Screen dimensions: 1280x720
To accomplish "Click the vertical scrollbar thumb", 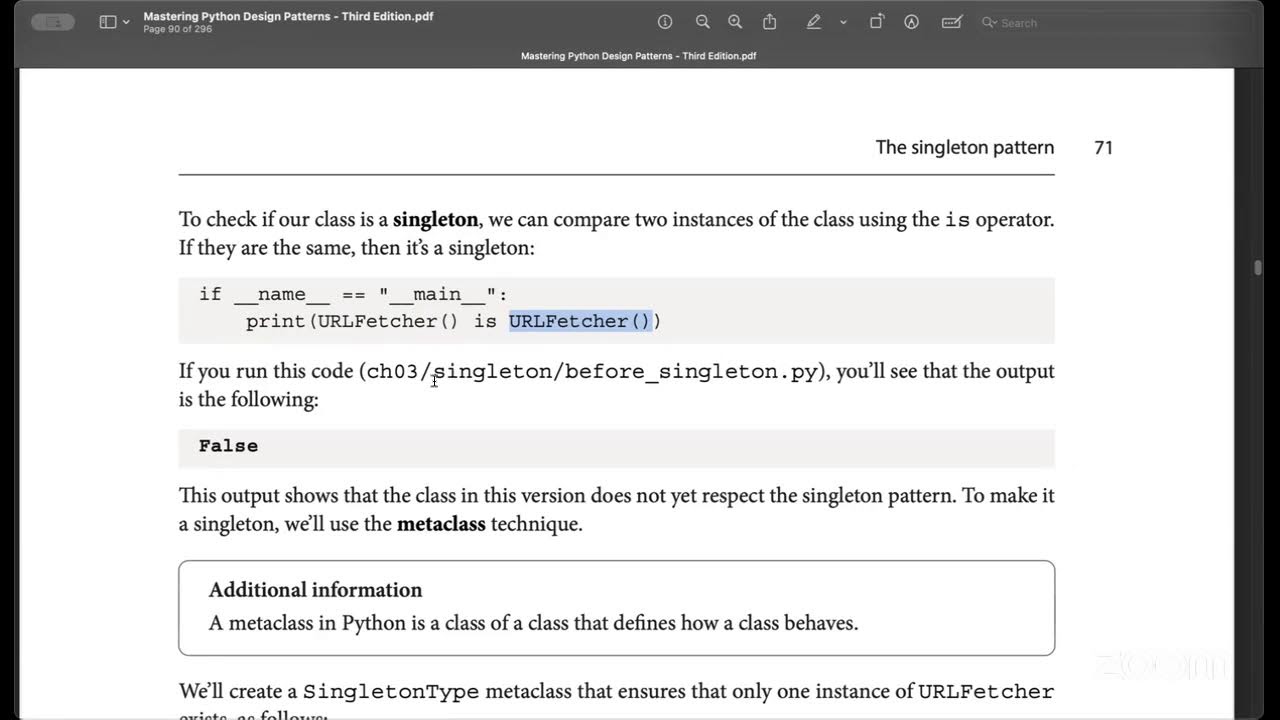I will [x=1257, y=268].
